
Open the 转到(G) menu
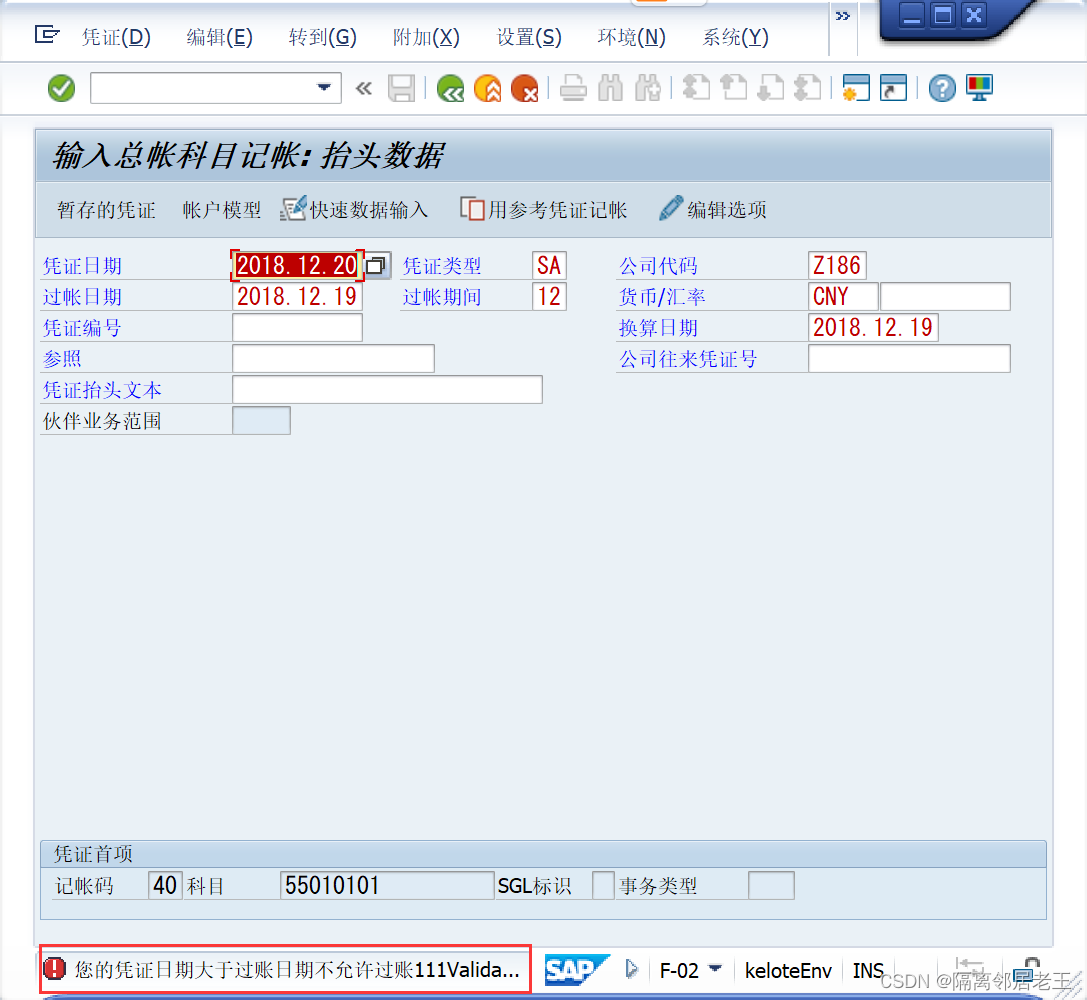(x=322, y=35)
